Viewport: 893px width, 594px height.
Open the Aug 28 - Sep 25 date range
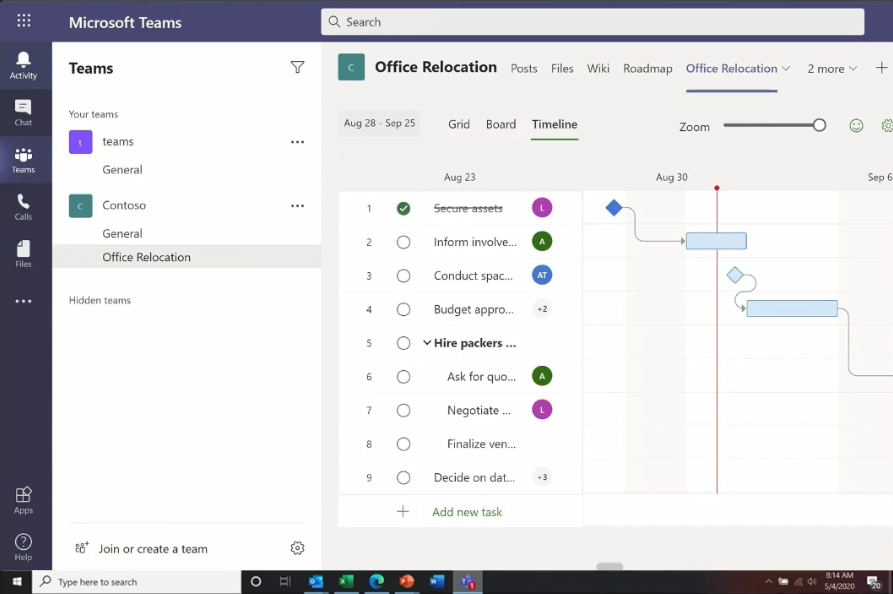pos(379,123)
